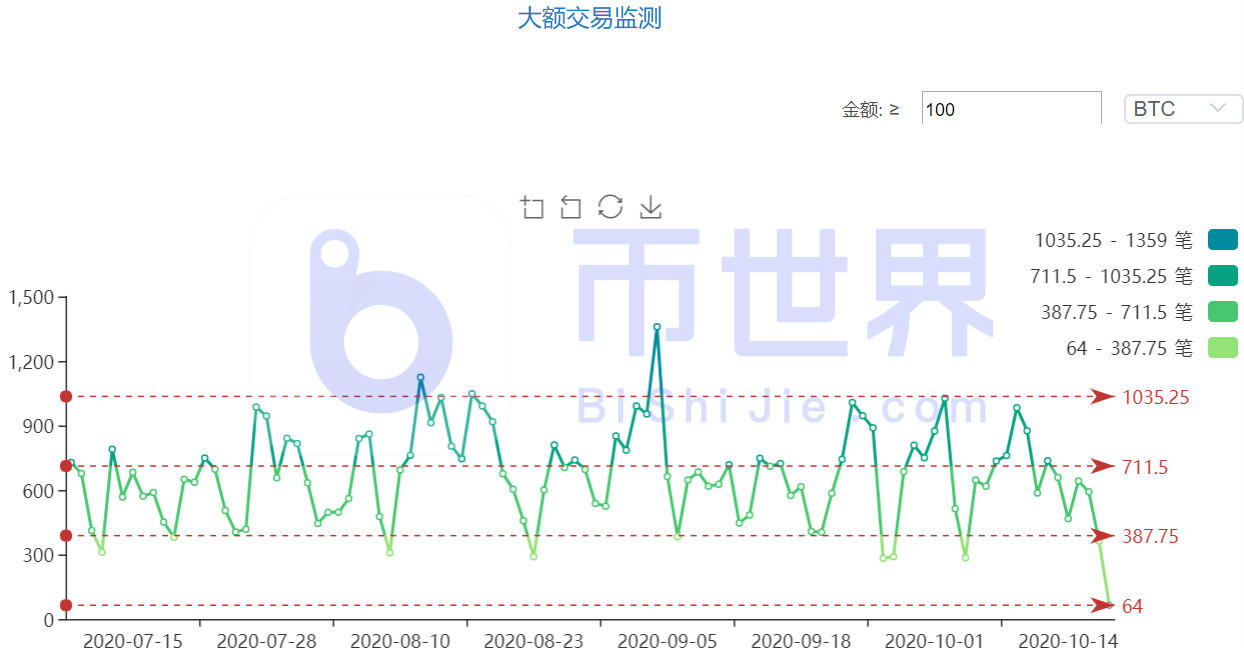Screen dimensions: 1244x652
Task: Click the amount input field containing 100
Action: point(1010,108)
